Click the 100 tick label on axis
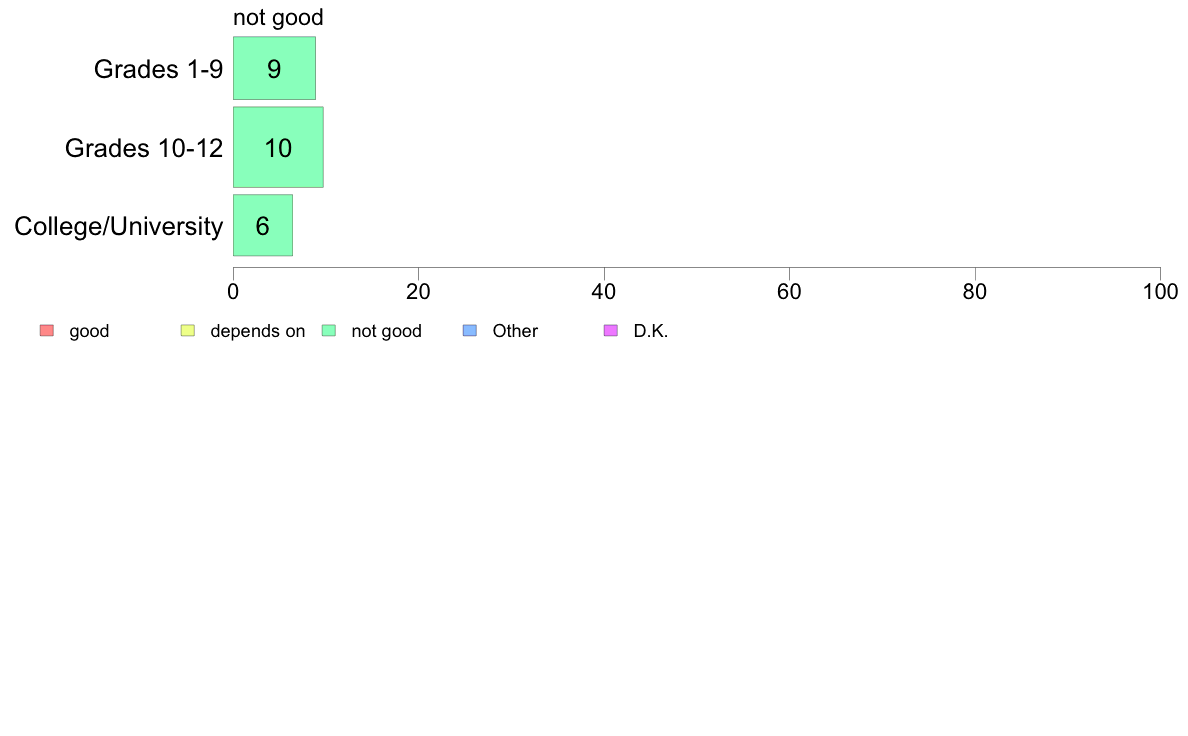The width and height of the screenshot is (1188, 736). tap(1161, 292)
